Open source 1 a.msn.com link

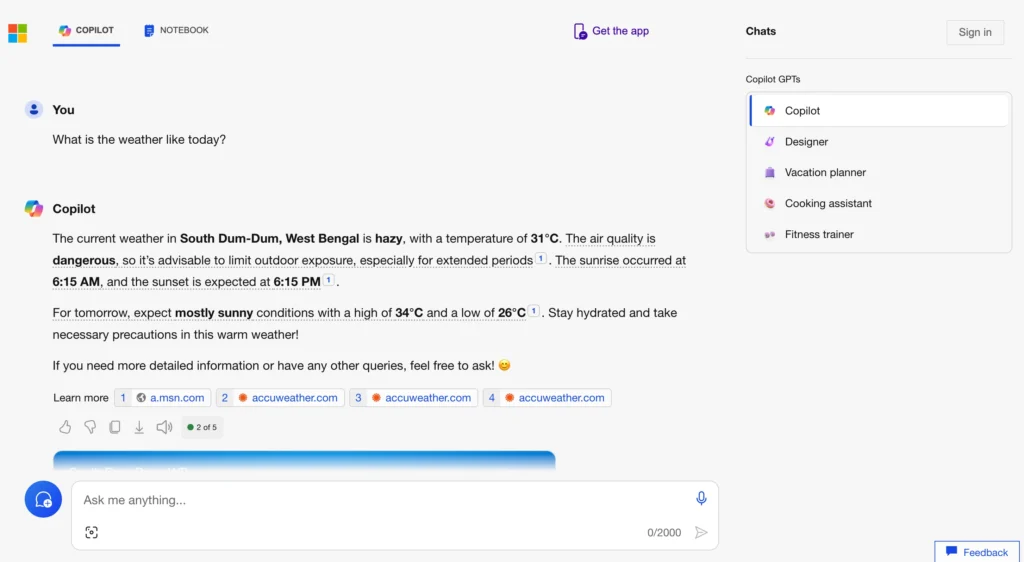tap(163, 398)
